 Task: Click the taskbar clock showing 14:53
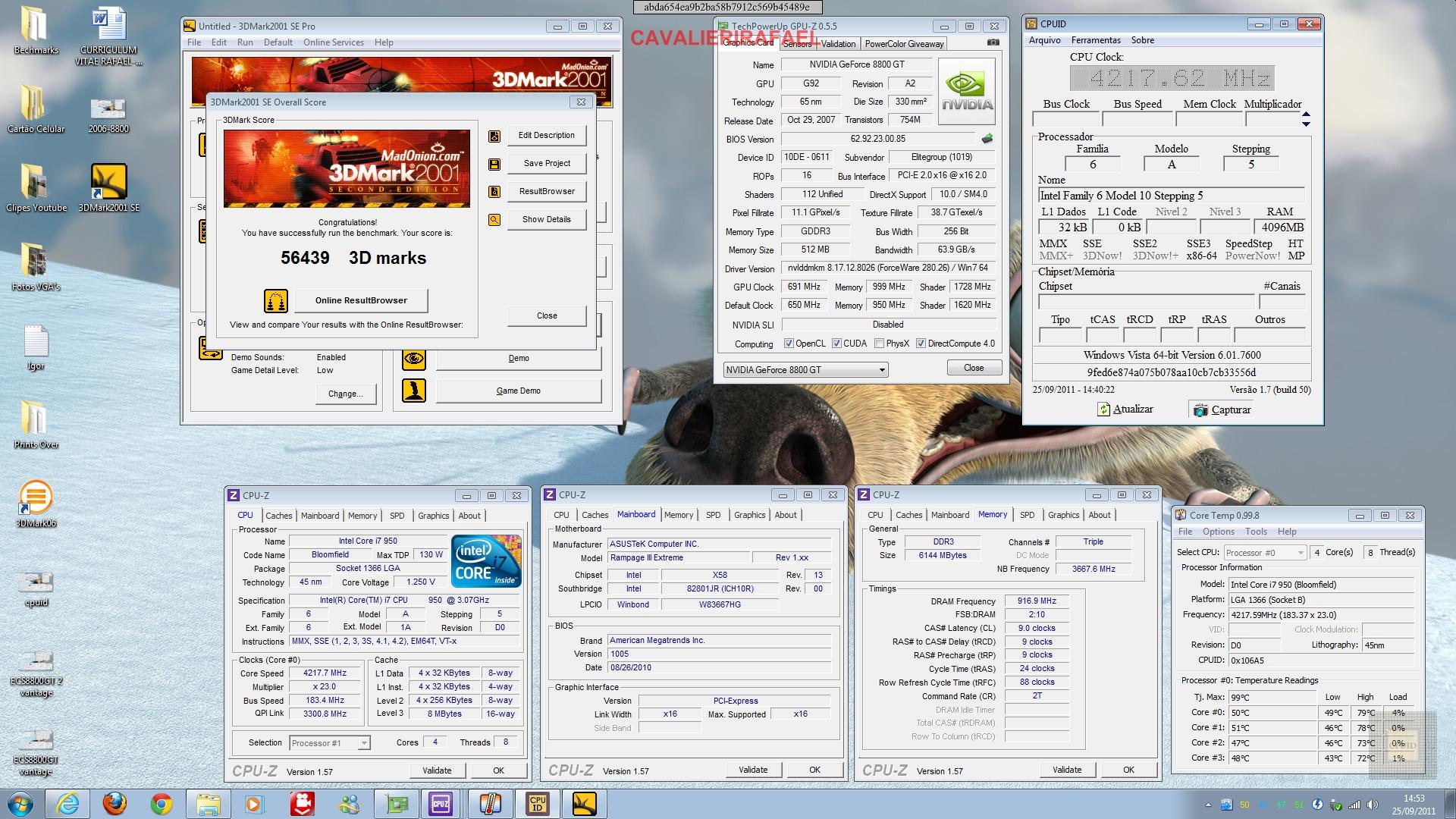pos(1414,805)
